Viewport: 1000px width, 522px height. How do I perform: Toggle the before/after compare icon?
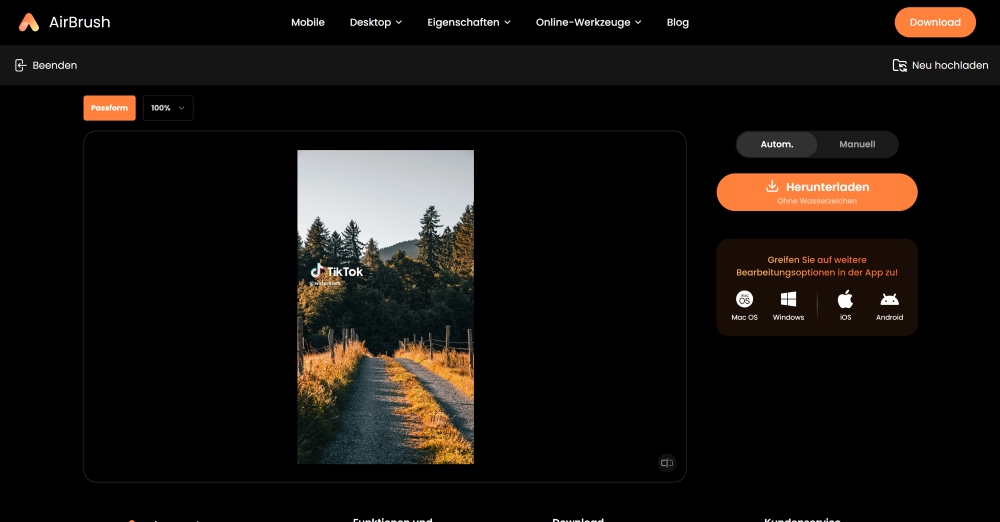pos(666,463)
